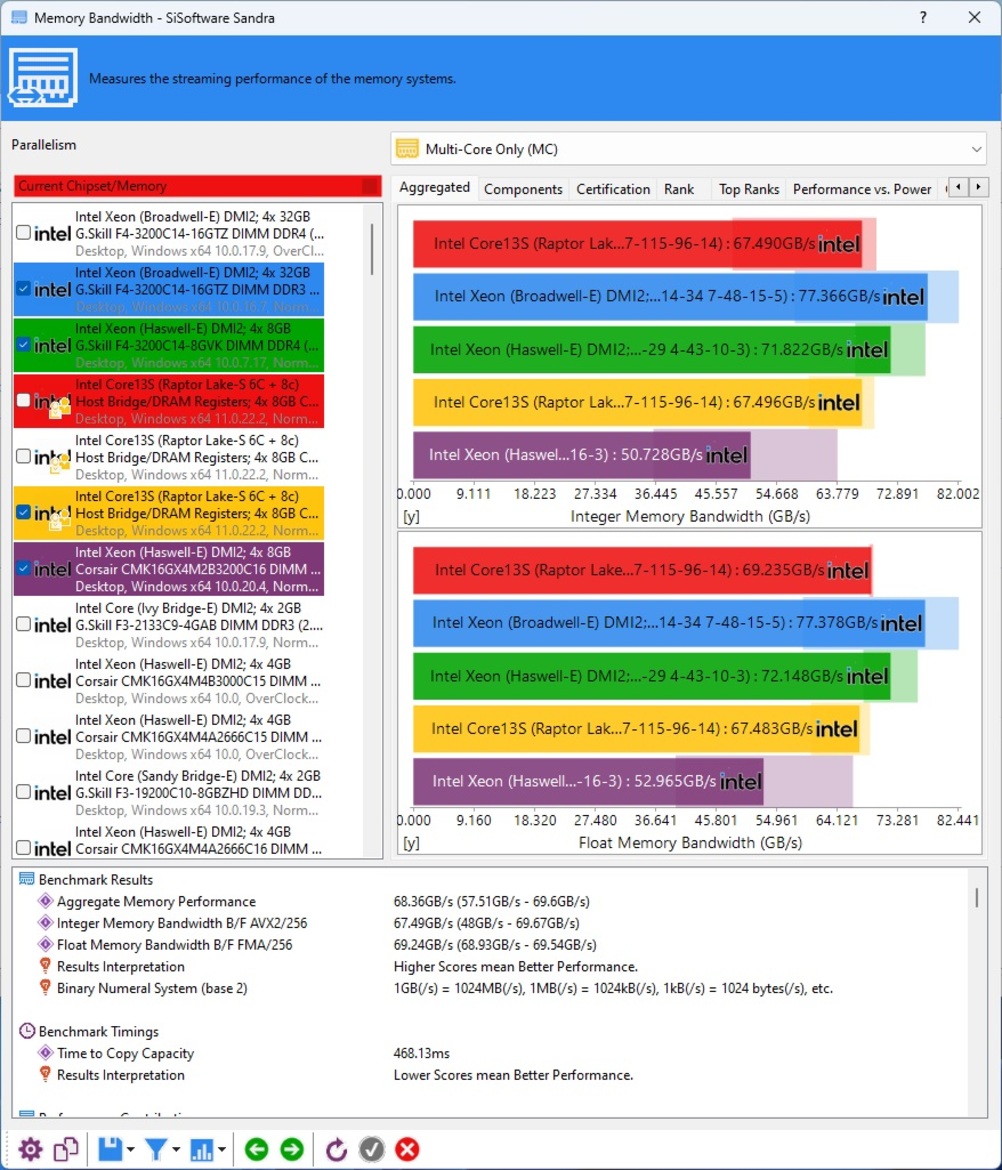This screenshot has height=1170, width=1002.
Task: Switch to the Components tab
Action: coord(523,190)
